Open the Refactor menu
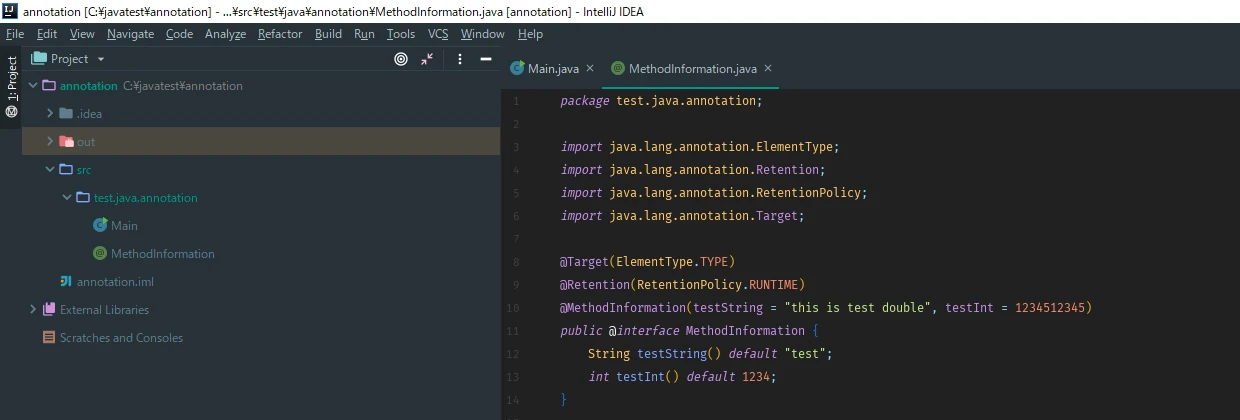1240x420 pixels. 280,34
